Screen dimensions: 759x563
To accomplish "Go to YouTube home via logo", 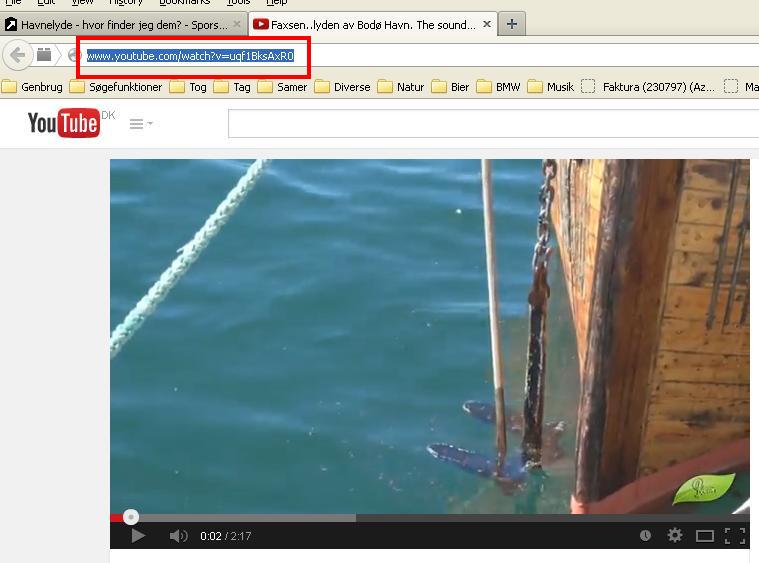I will (64, 122).
